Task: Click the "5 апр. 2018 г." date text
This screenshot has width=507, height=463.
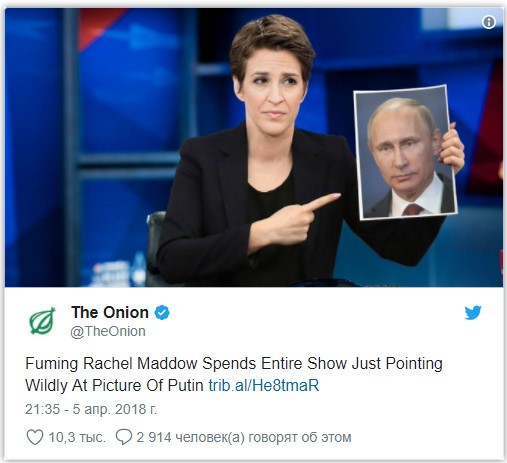Action: point(114,409)
